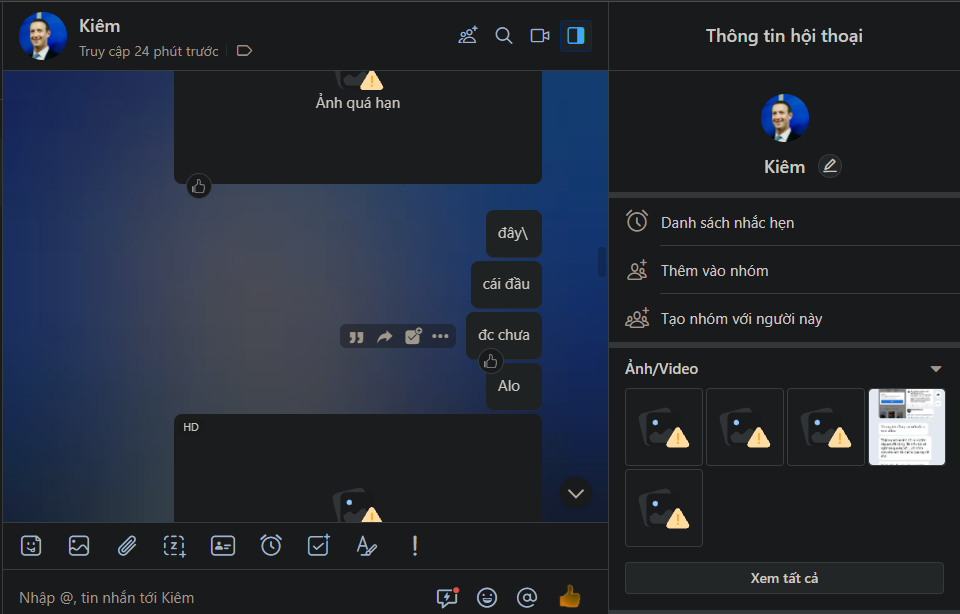Create a reminder with alarm clock icon

pos(271,546)
